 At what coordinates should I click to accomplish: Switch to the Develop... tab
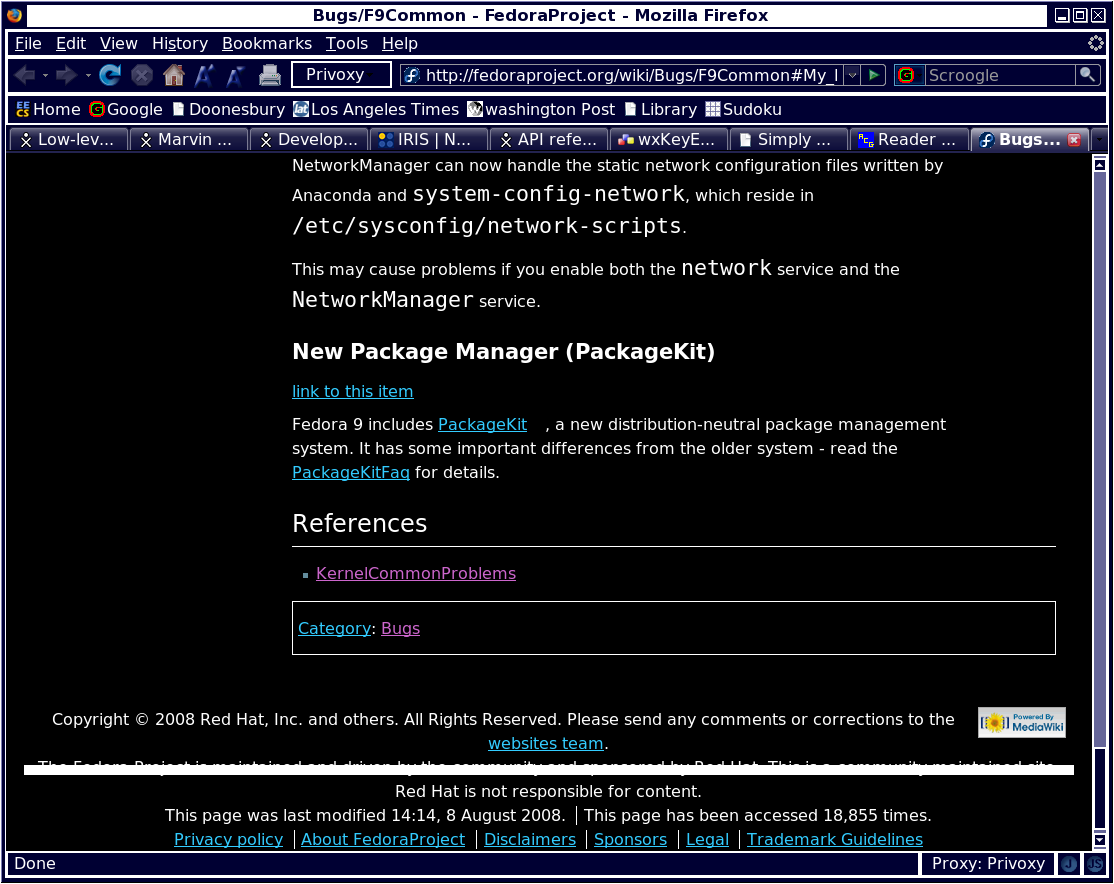click(308, 140)
